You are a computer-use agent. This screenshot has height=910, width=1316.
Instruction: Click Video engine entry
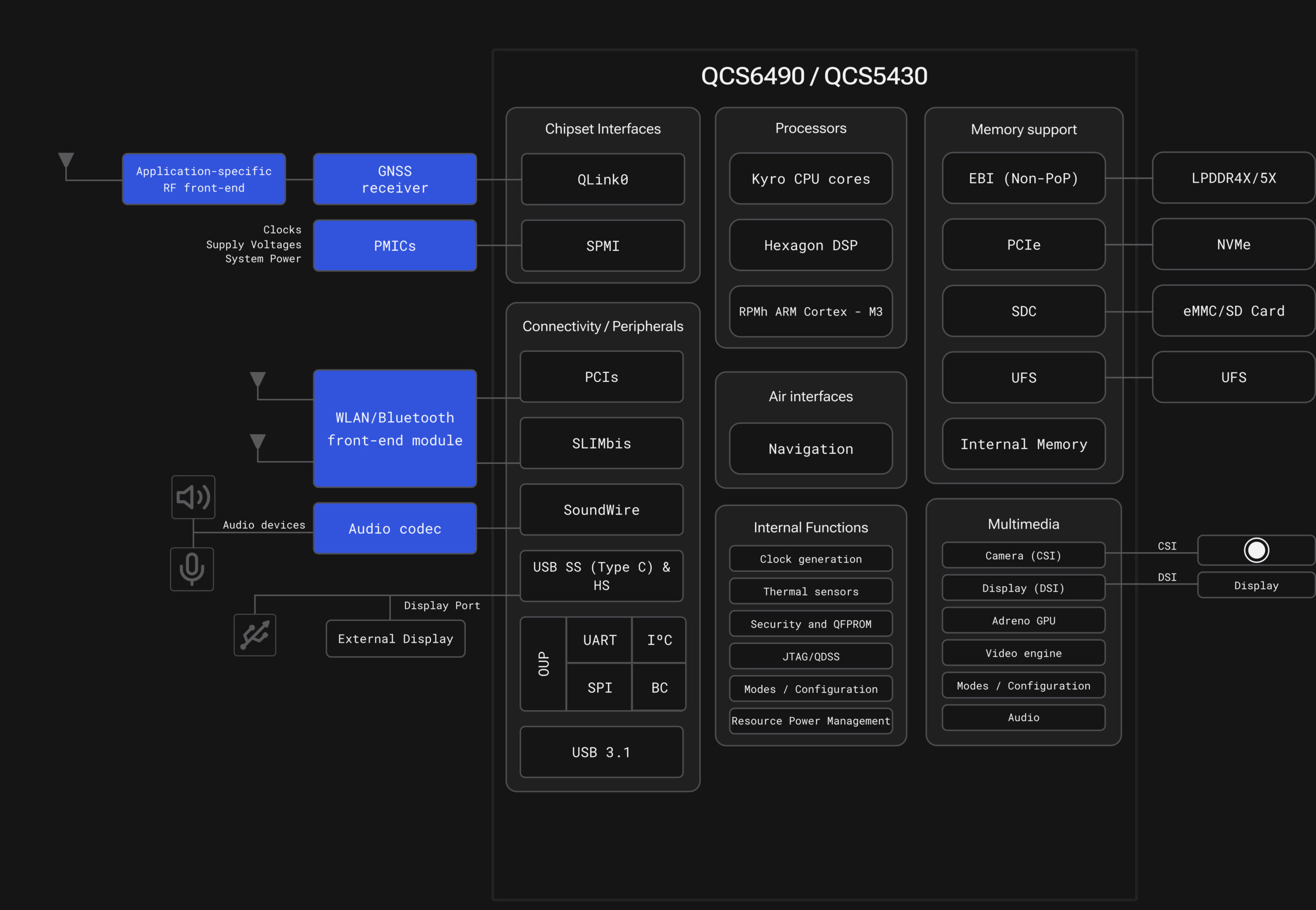(x=1024, y=653)
